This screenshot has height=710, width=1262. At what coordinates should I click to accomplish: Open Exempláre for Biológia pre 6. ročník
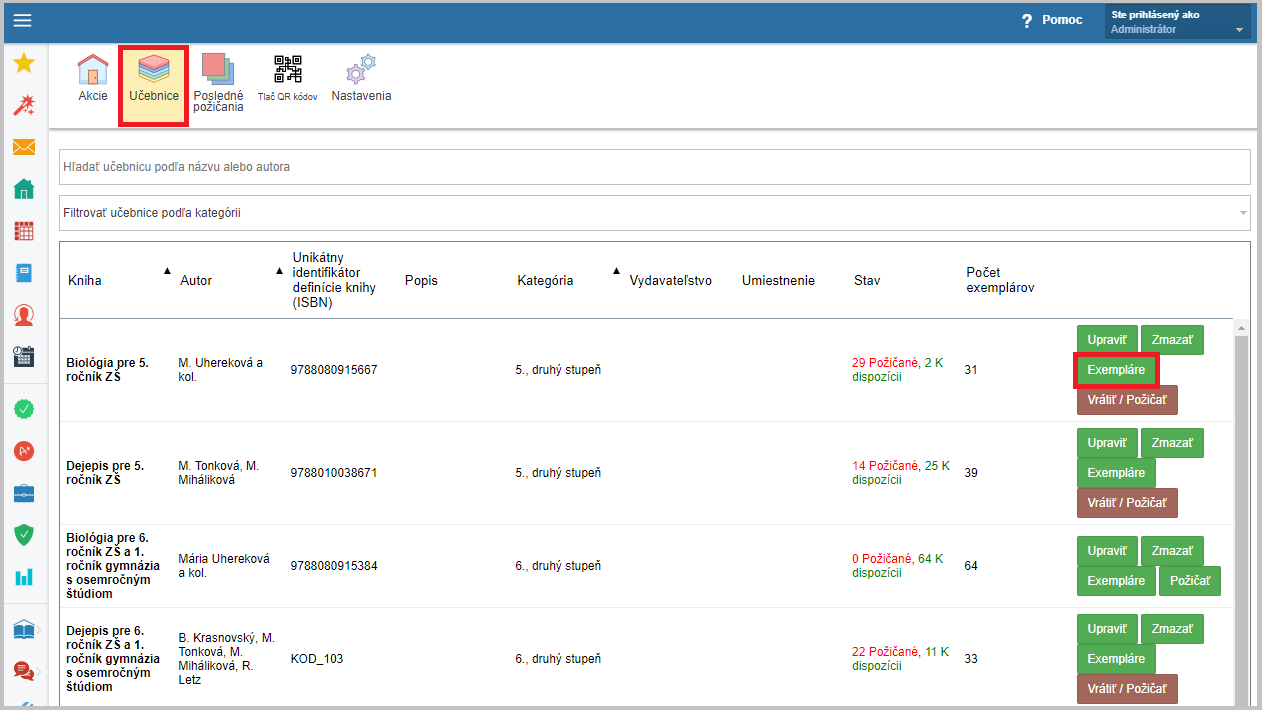[1116, 581]
